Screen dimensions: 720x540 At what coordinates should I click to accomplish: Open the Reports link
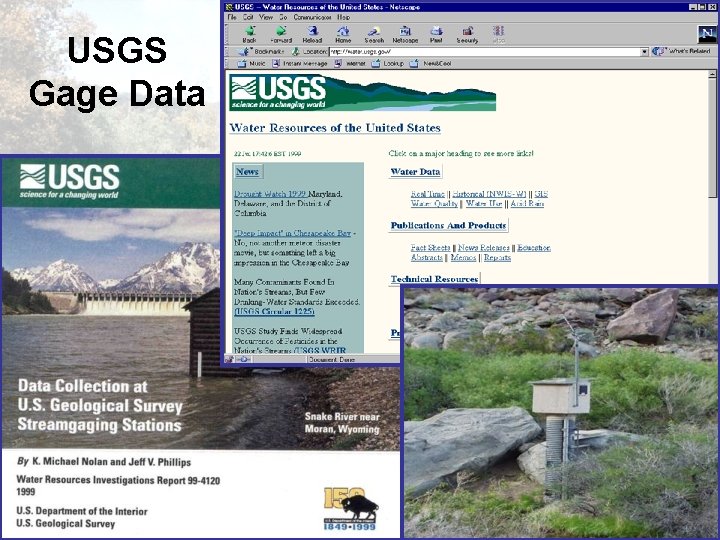497,257
